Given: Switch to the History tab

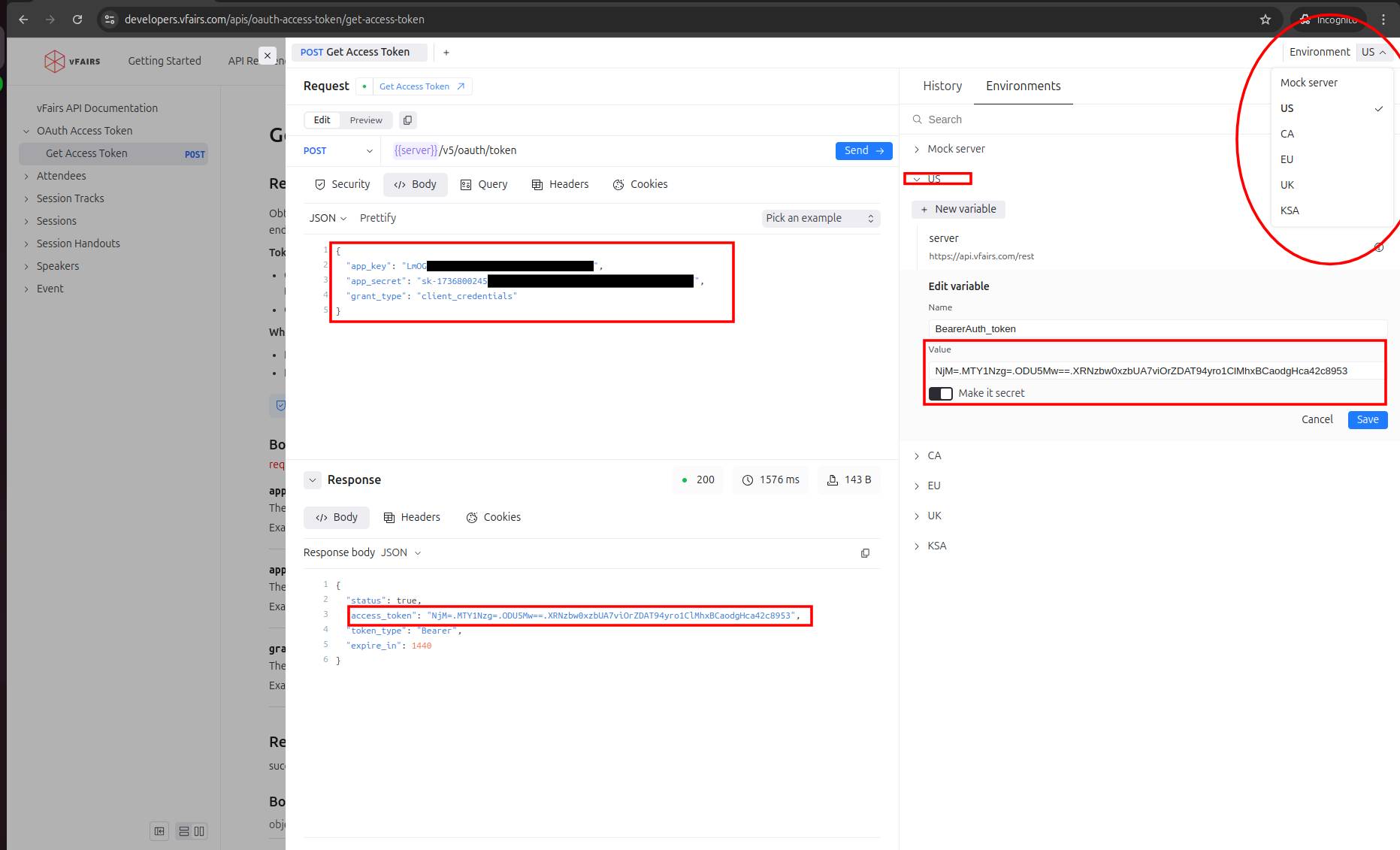Looking at the screenshot, I should [942, 86].
